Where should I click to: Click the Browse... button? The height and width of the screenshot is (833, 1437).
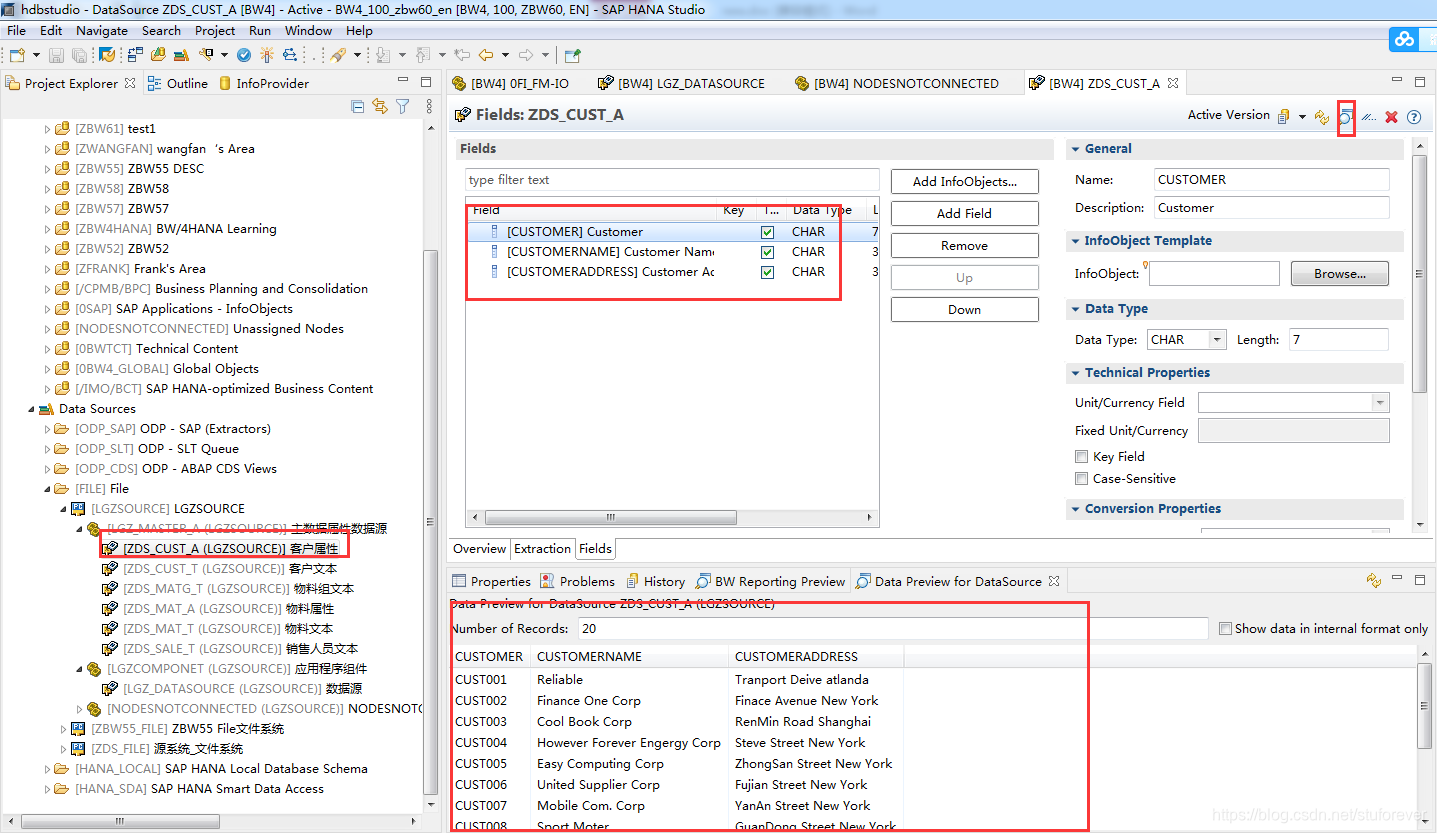coord(1340,273)
